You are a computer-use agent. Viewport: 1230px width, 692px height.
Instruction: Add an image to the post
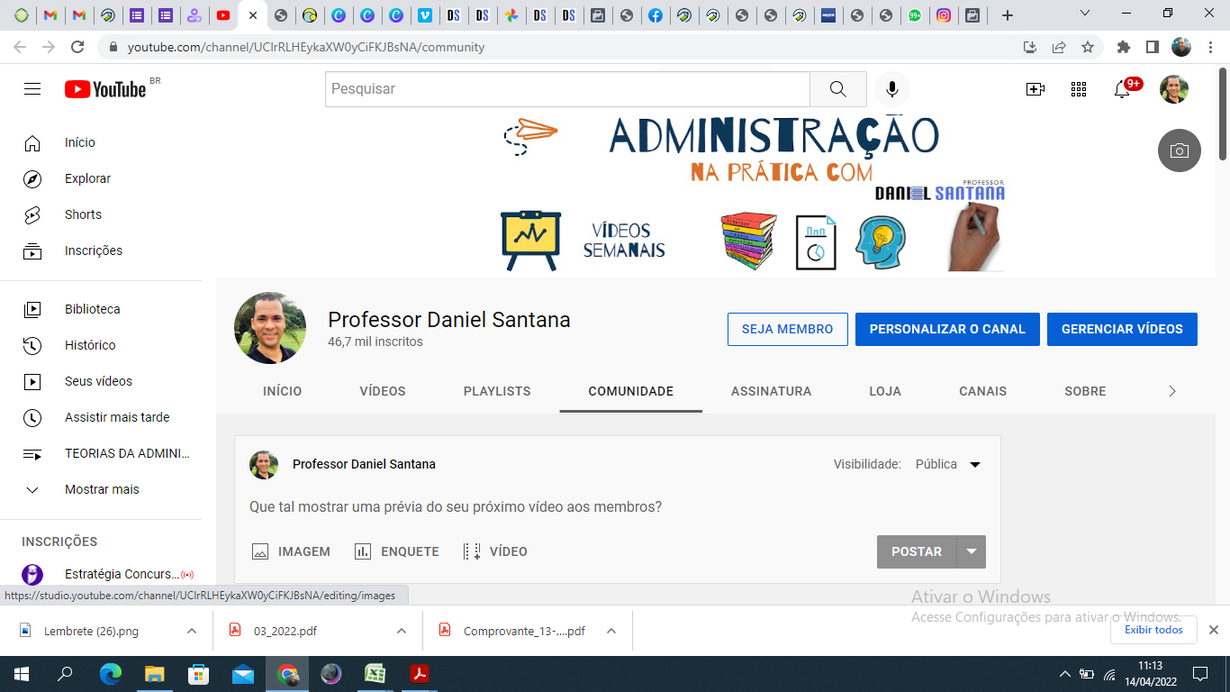pyautogui.click(x=291, y=552)
